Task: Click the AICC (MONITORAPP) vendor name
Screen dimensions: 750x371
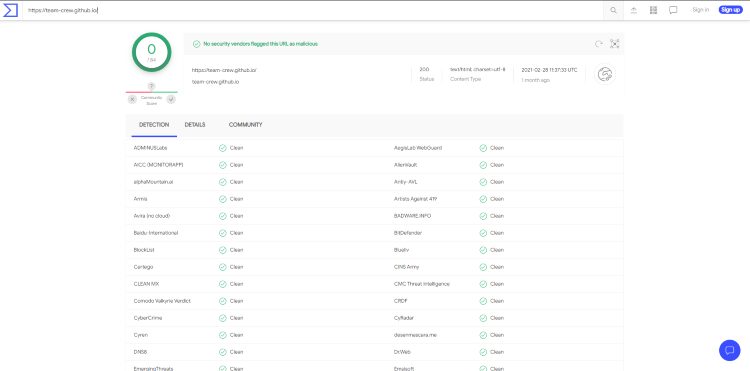Action: point(158,165)
